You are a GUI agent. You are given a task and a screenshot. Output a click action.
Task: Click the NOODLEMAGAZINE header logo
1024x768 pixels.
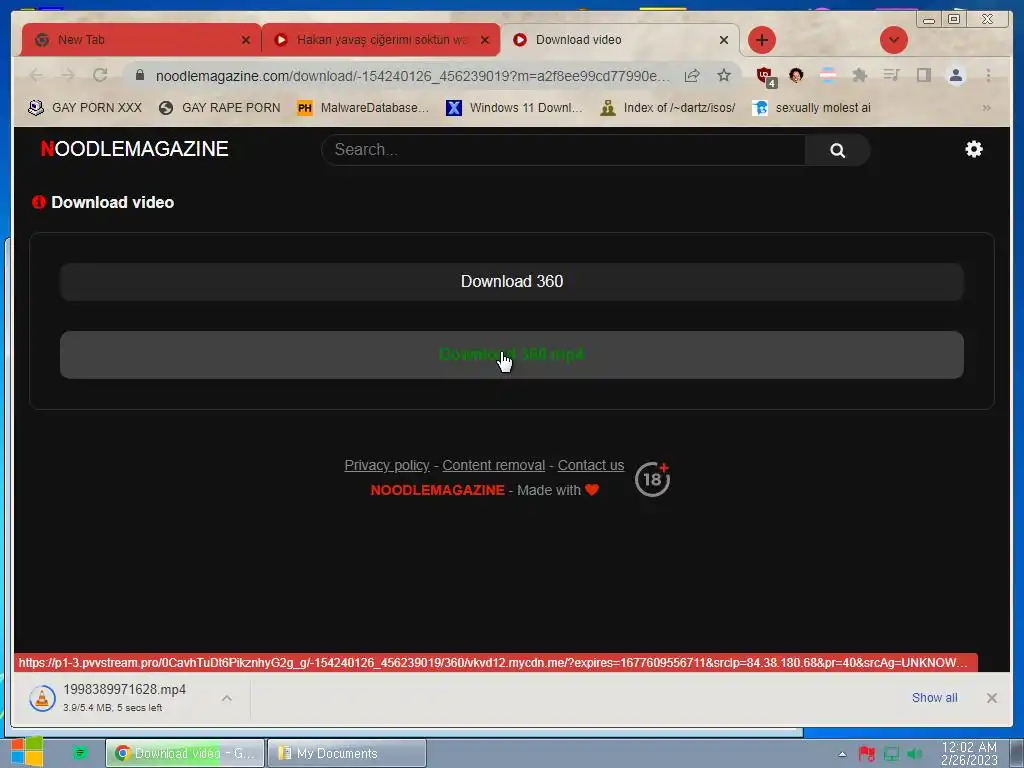[135, 149]
